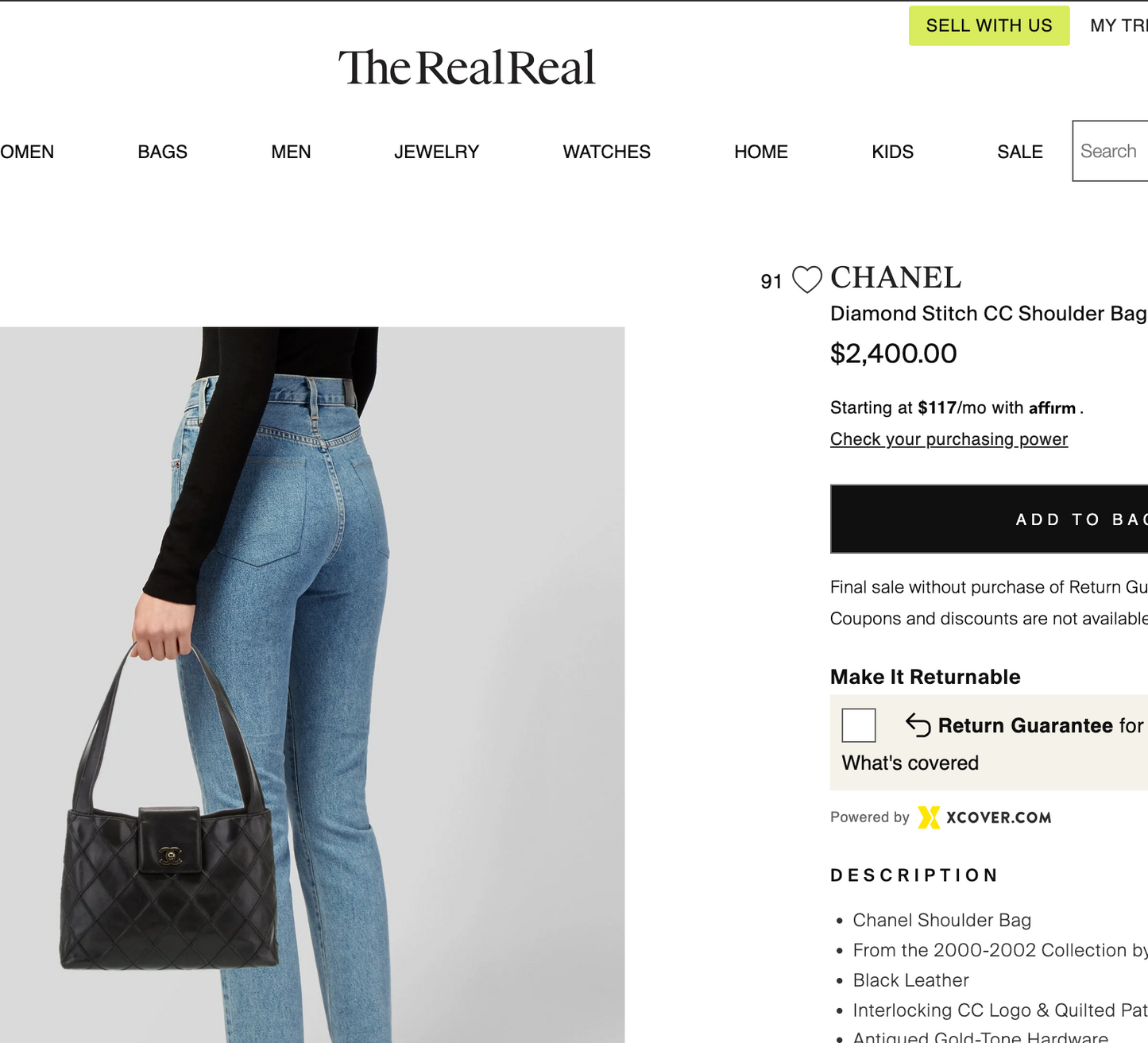The width and height of the screenshot is (1148, 1043).
Task: Click the ADD TO BAG button
Action: pos(989,519)
